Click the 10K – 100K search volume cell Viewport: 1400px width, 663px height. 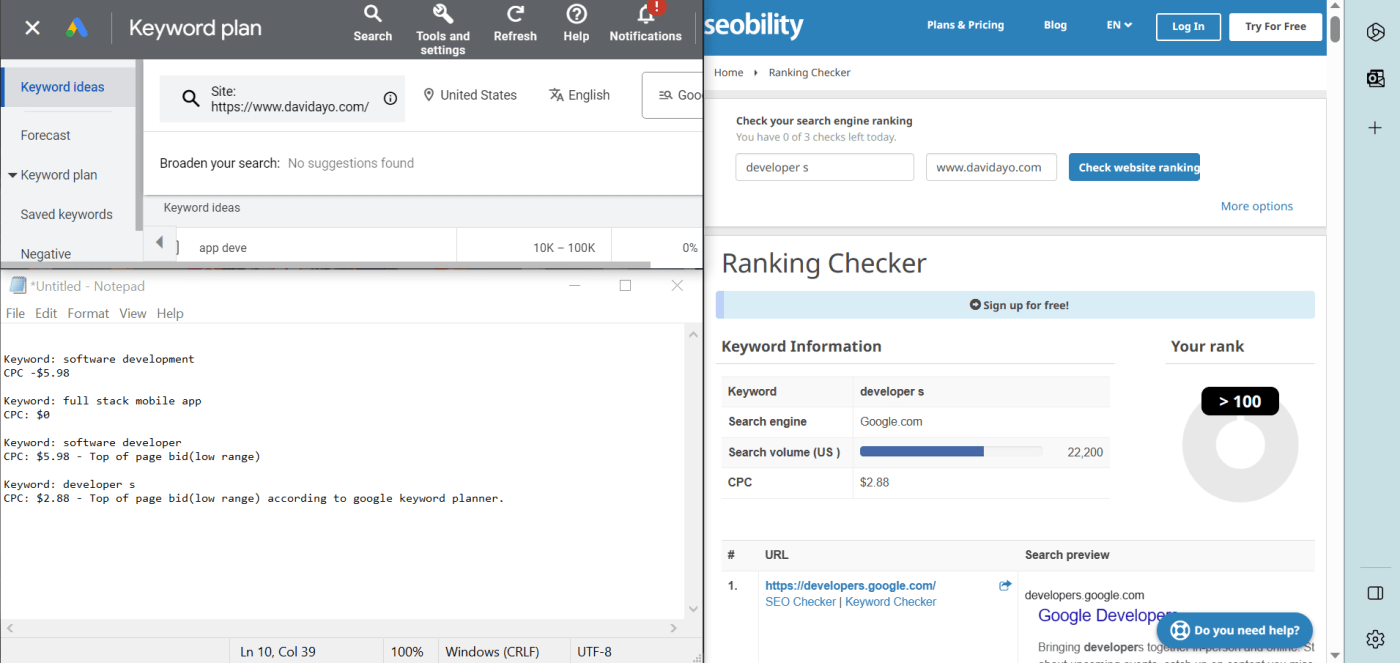tap(564, 247)
